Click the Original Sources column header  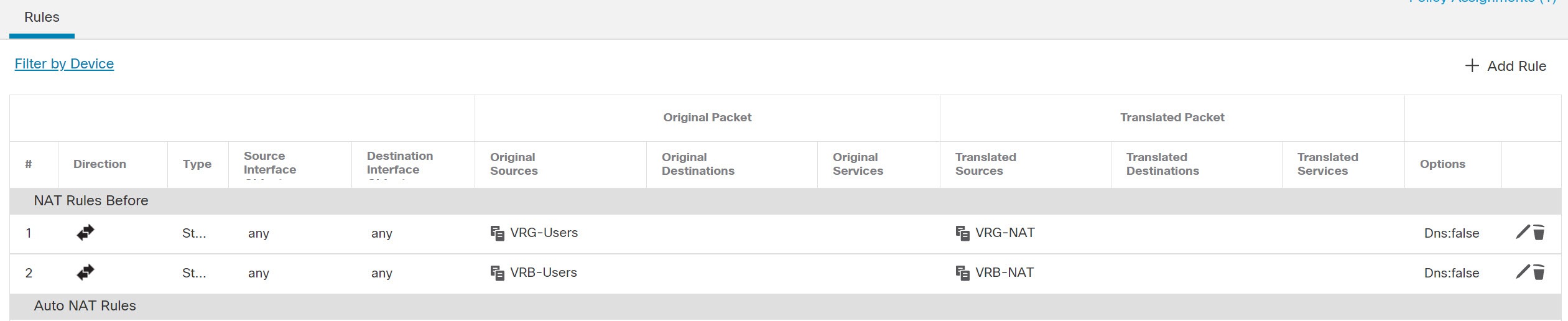(x=514, y=164)
